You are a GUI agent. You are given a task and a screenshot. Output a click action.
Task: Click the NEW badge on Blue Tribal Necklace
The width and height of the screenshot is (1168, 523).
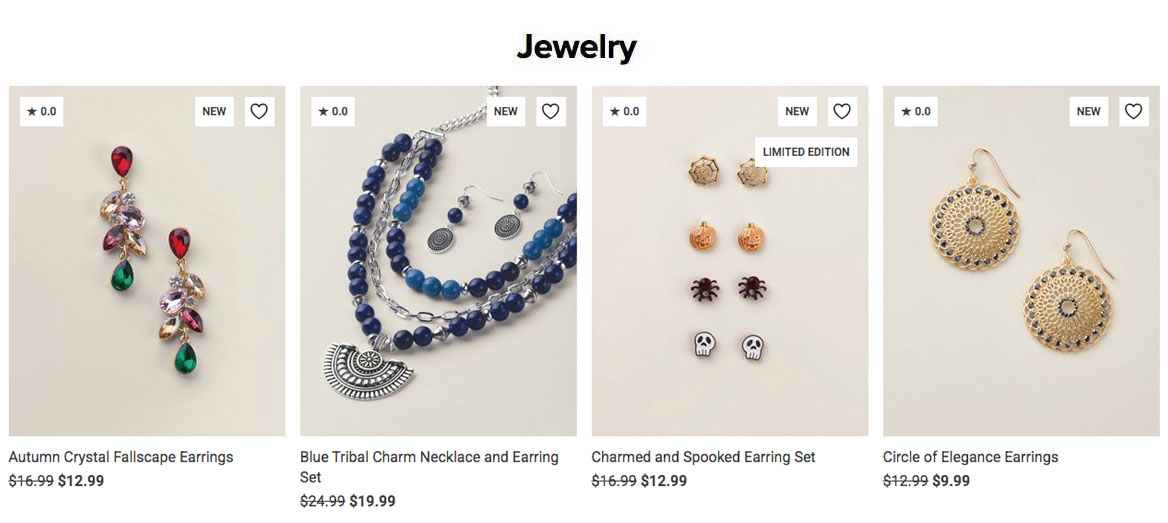pyautogui.click(x=506, y=112)
